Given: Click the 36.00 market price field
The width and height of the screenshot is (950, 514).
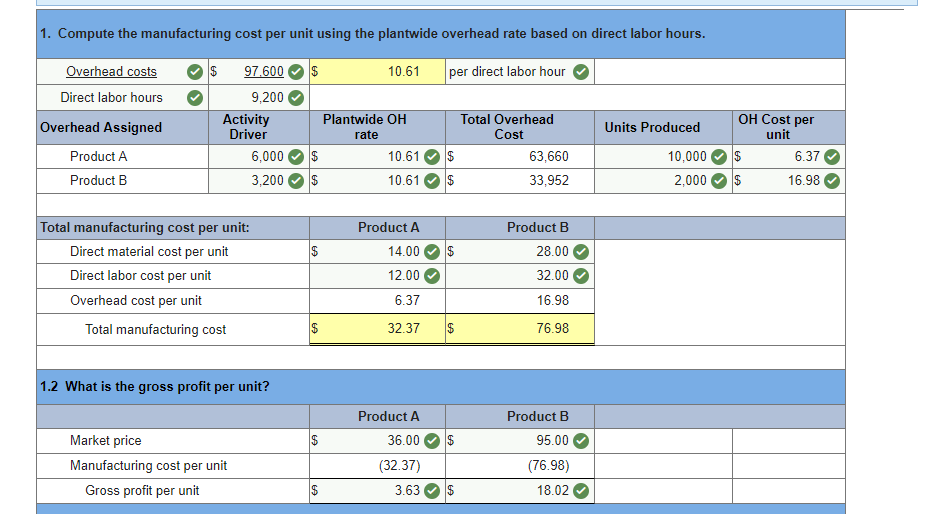Looking at the screenshot, I should point(377,441).
